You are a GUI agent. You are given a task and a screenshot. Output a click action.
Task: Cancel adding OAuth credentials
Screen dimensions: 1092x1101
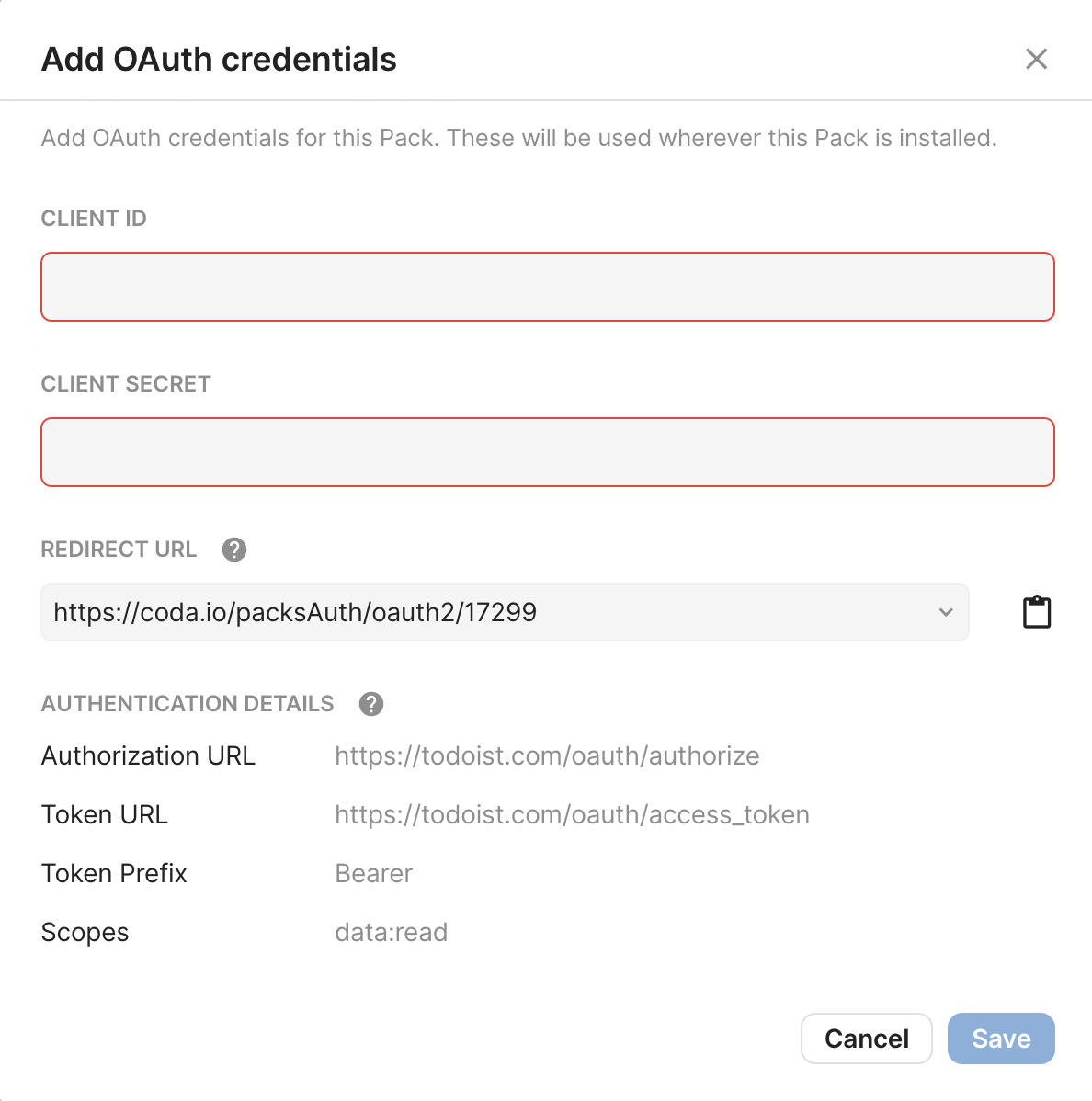tap(865, 1038)
